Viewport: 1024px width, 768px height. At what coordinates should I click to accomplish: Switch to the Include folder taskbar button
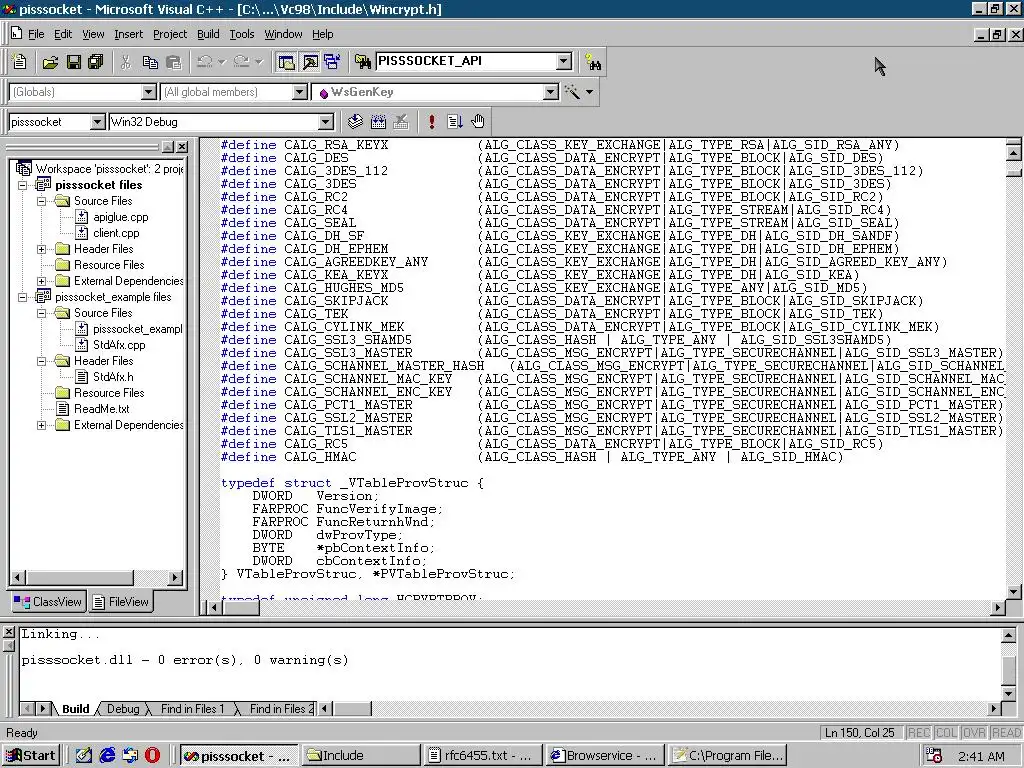pyautogui.click(x=361, y=756)
